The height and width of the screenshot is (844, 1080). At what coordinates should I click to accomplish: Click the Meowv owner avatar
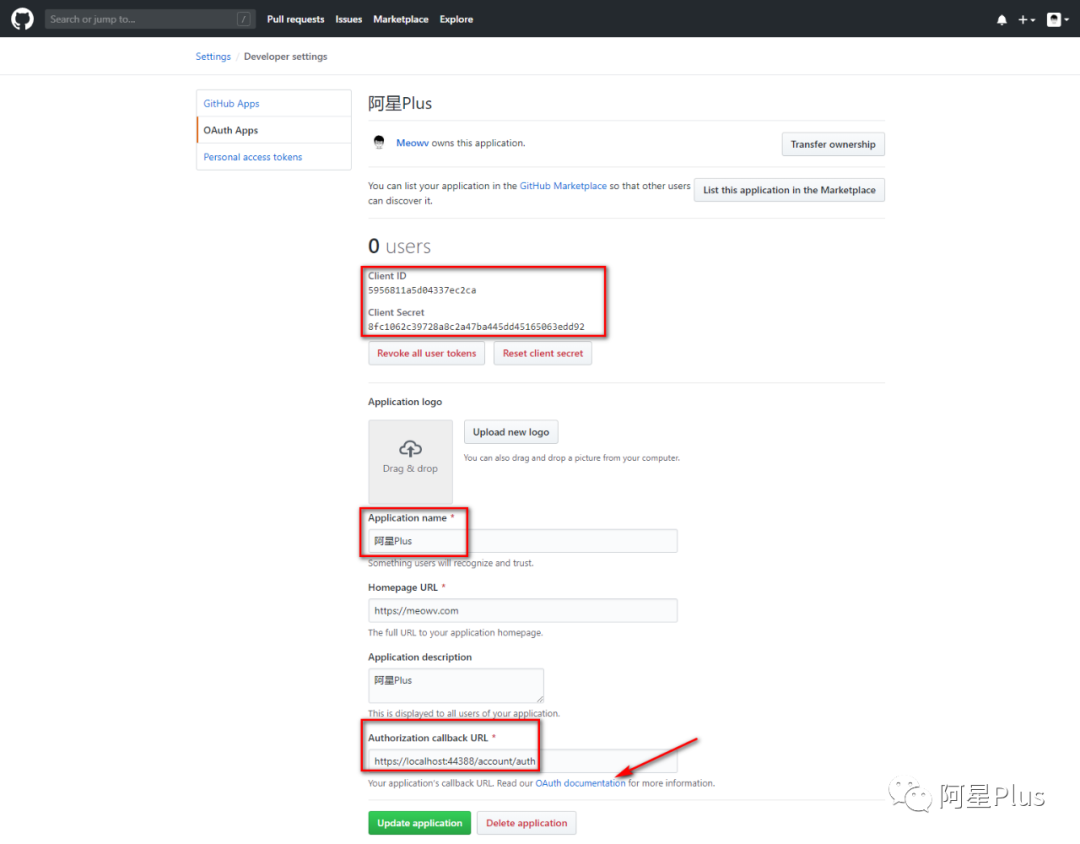pos(379,143)
